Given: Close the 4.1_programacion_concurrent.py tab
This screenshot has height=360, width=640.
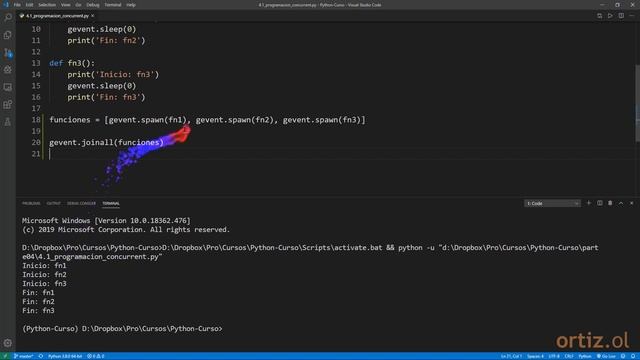Looking at the screenshot, I should pos(93,16).
